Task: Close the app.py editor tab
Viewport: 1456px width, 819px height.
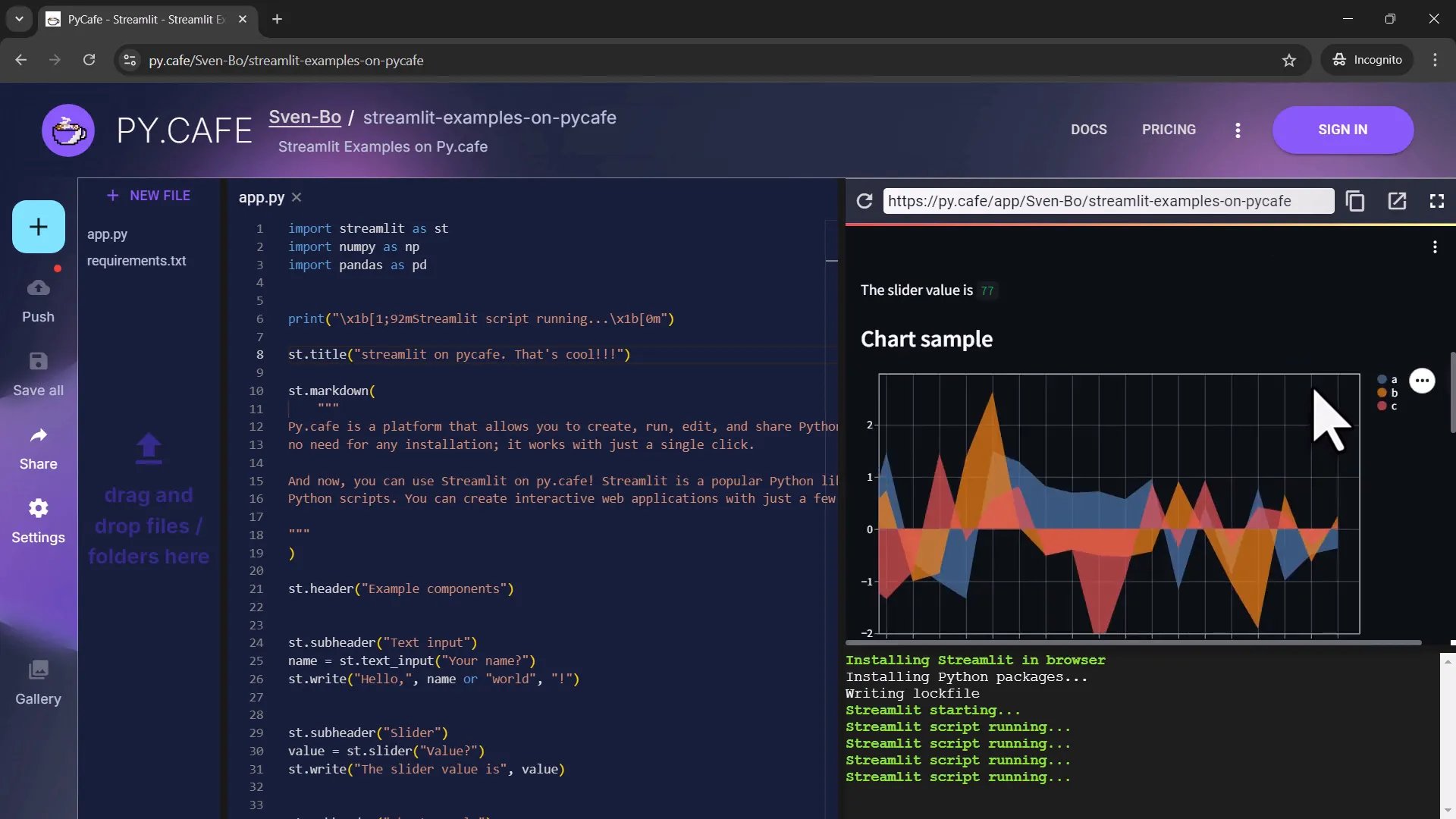Action: (x=297, y=197)
